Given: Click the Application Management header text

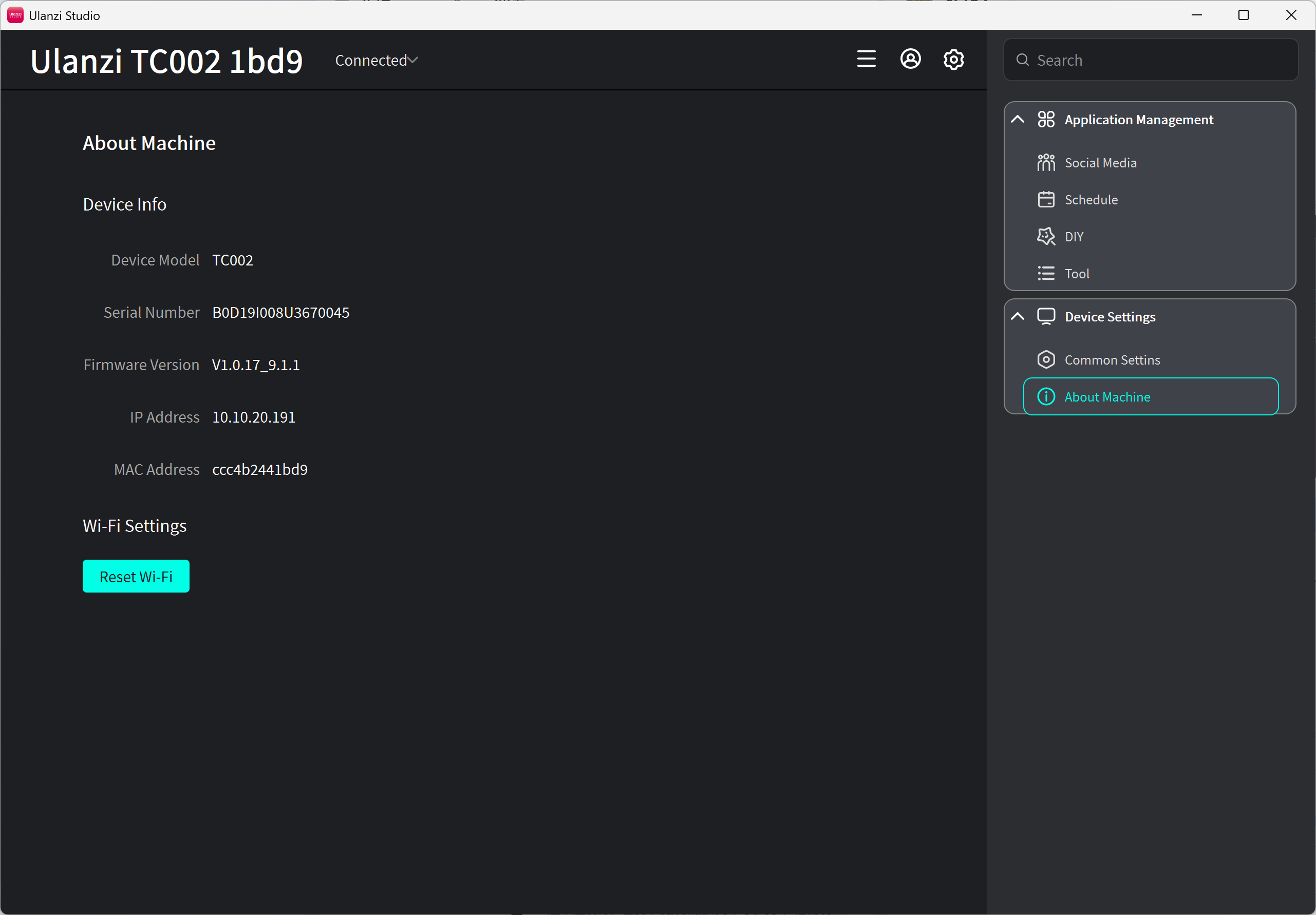Looking at the screenshot, I should point(1139,120).
